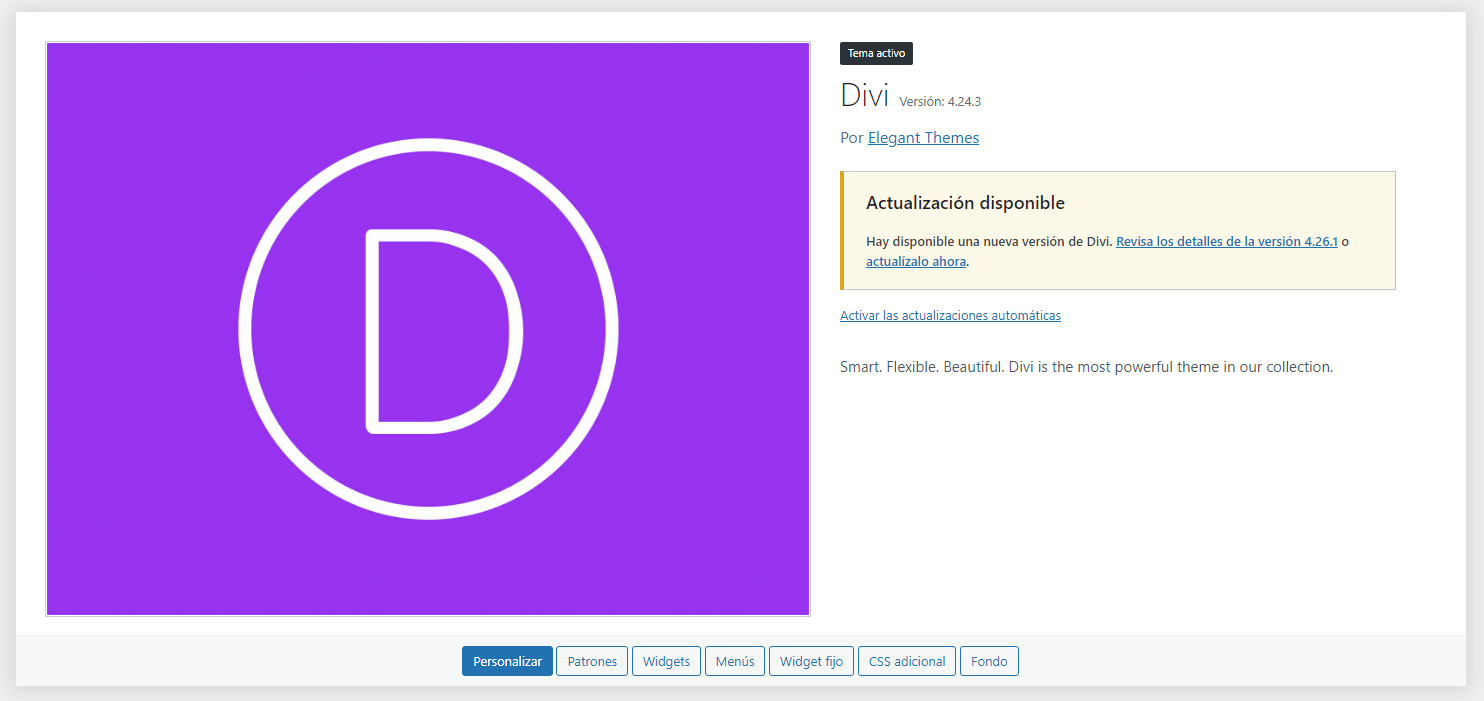Viewport: 1484px width, 701px height.
Task: Open CSS adicional
Action: pyautogui.click(x=907, y=661)
